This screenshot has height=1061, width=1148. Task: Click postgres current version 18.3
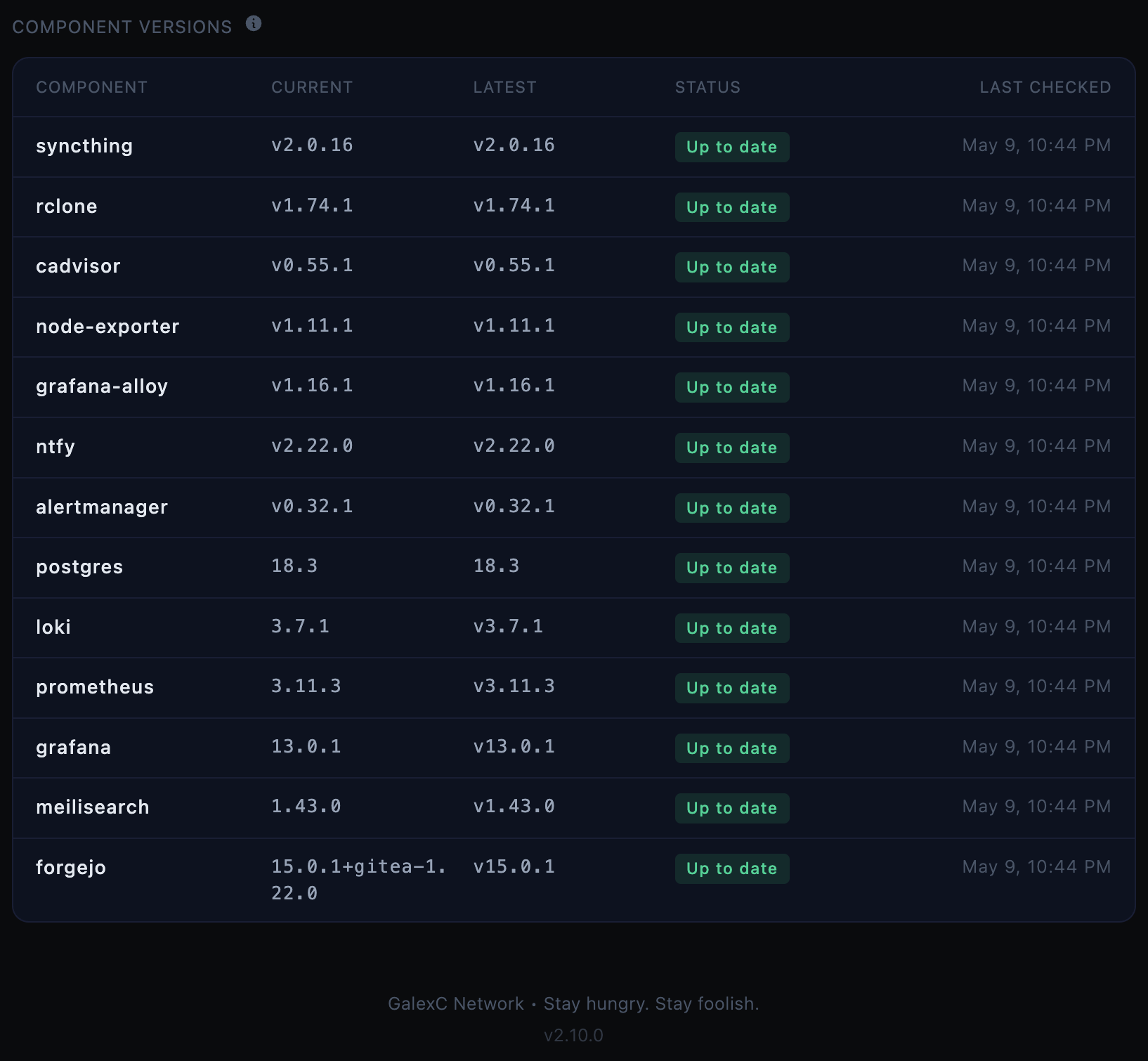pyautogui.click(x=294, y=566)
